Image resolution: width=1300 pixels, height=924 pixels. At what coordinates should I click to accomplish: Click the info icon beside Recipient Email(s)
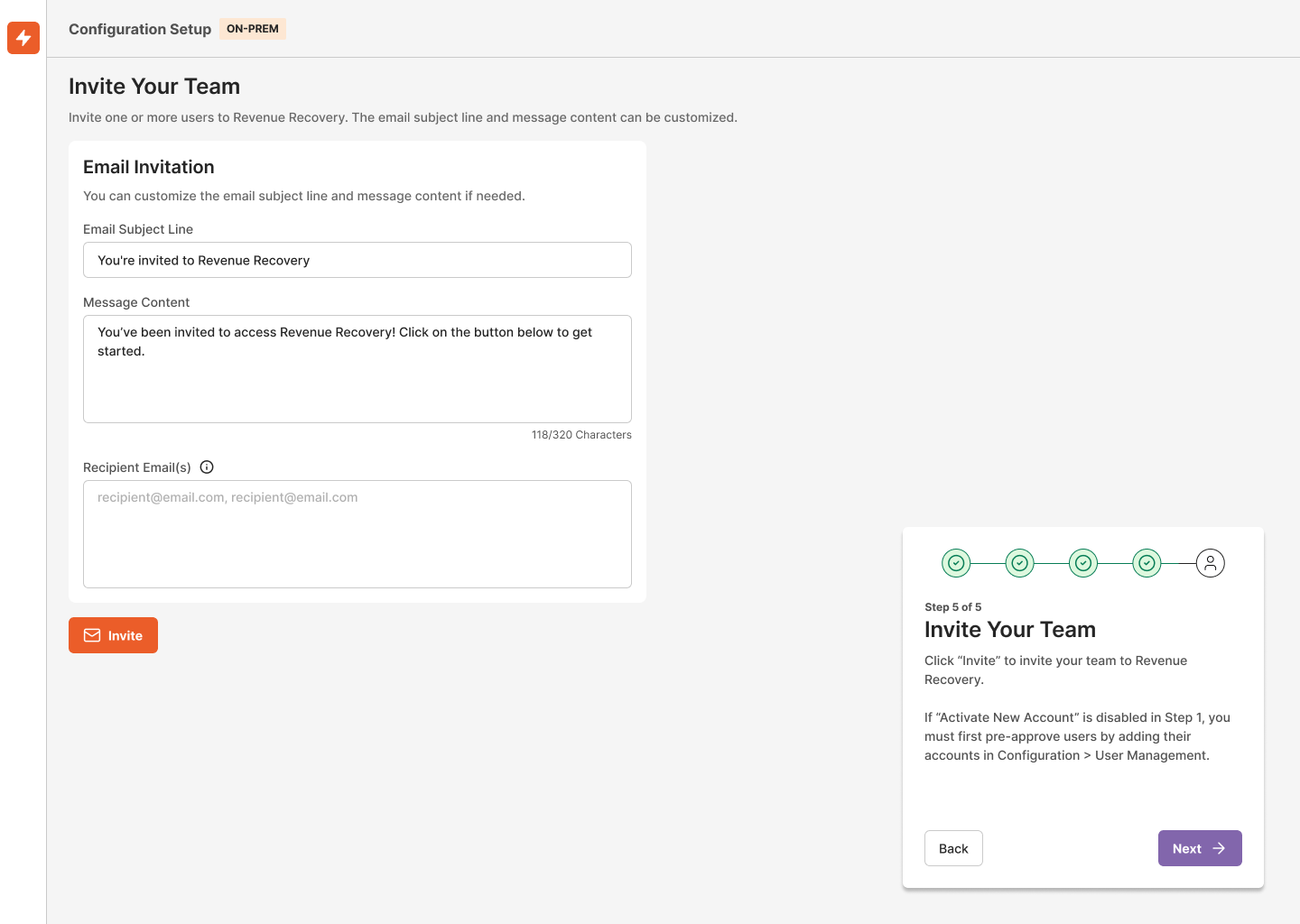[207, 467]
